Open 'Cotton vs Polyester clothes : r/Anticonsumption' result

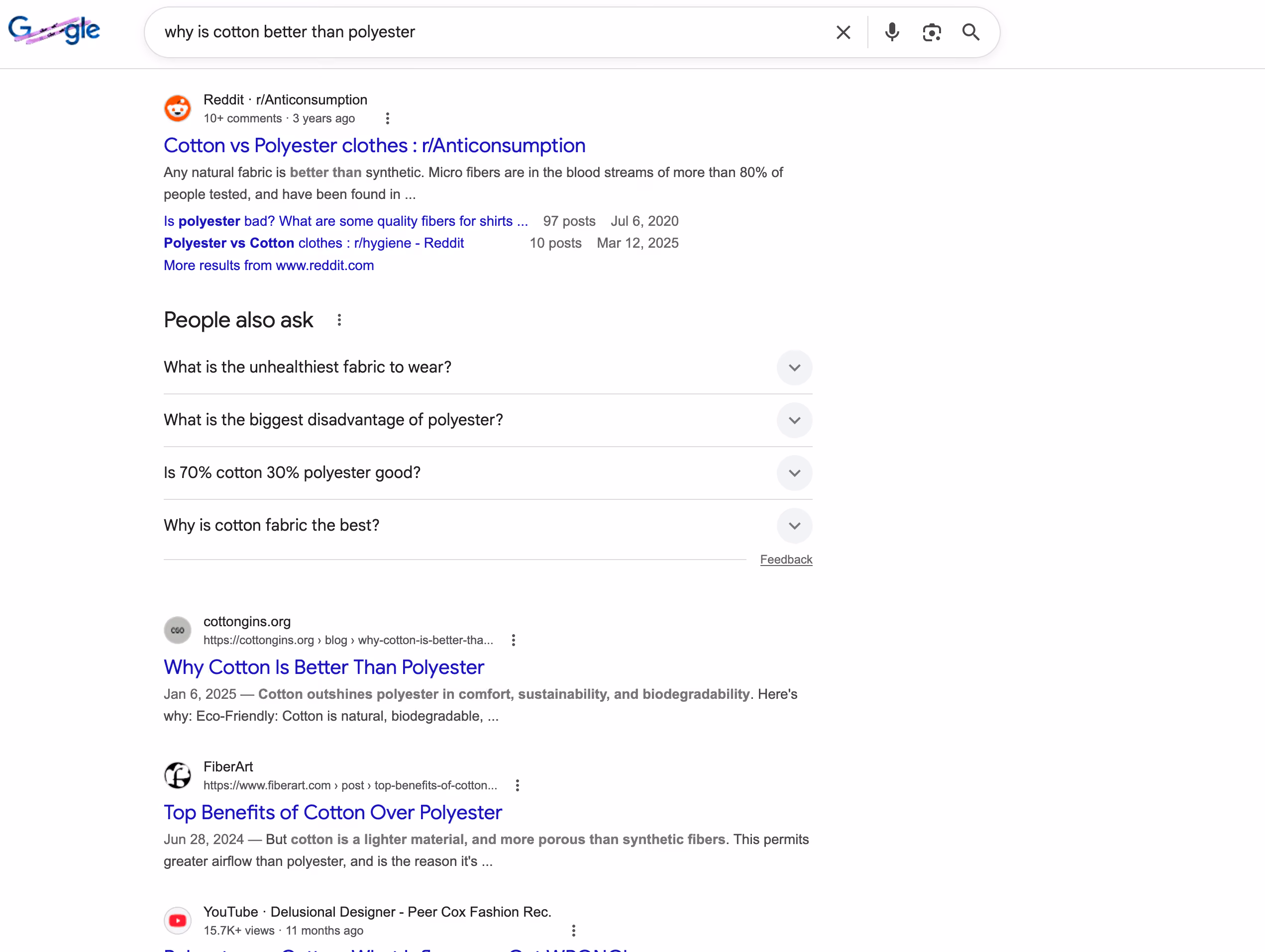pos(375,146)
